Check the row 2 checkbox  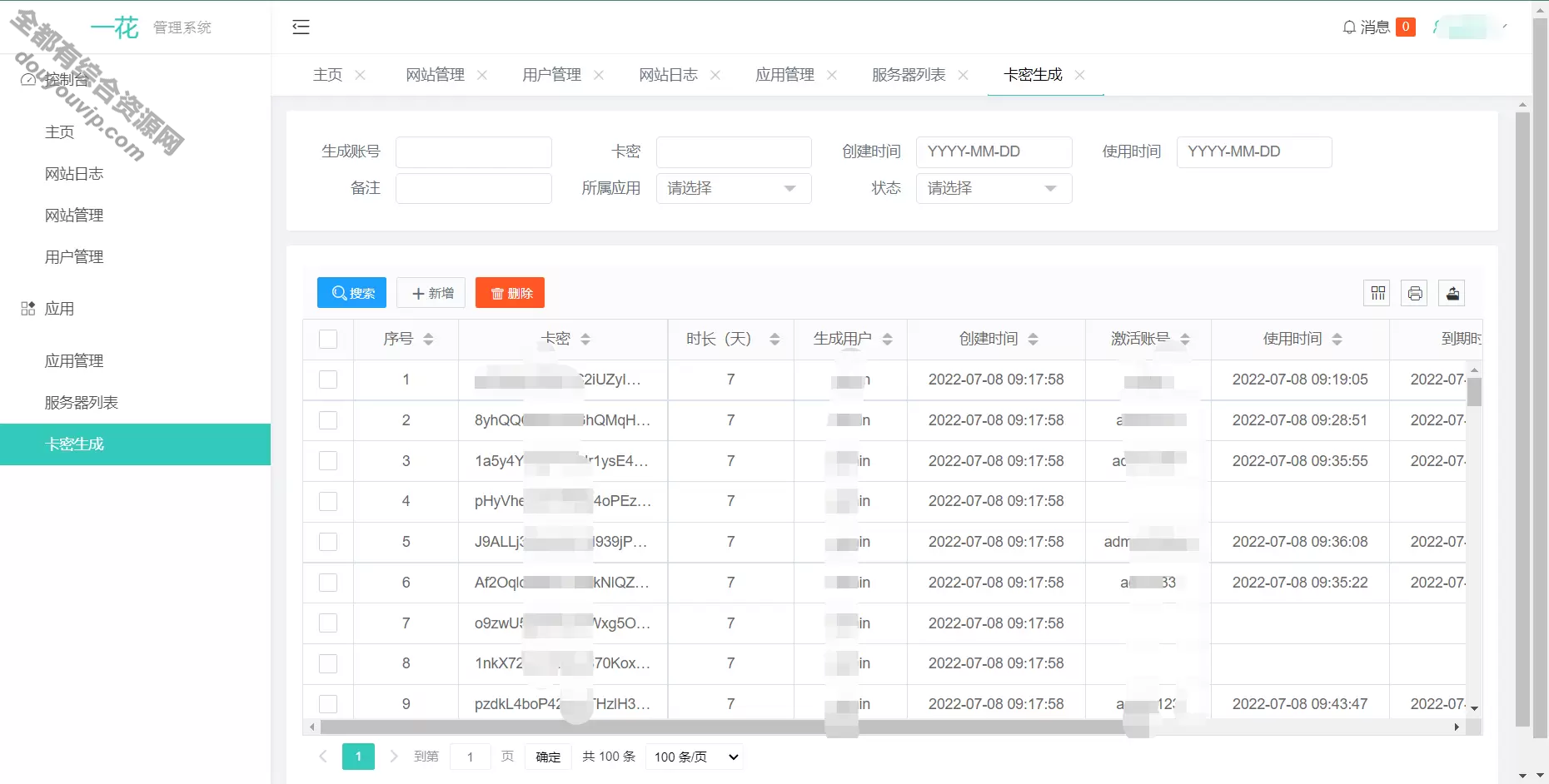[x=328, y=420]
